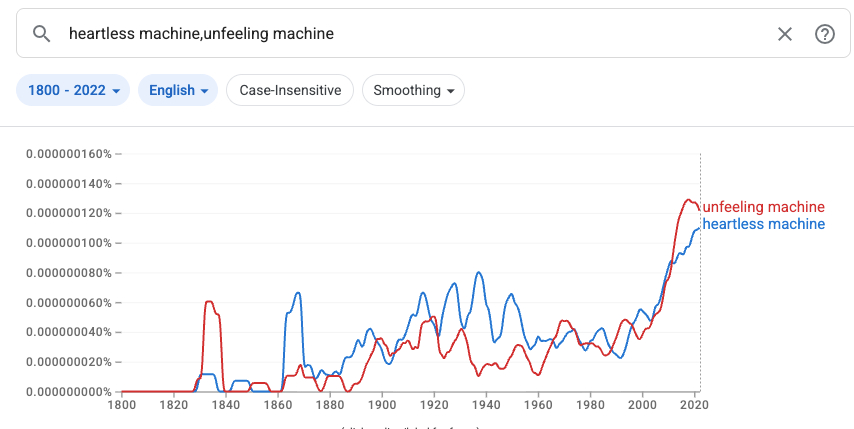
Task: Click the red line peak near 1835
Action: tap(209, 301)
